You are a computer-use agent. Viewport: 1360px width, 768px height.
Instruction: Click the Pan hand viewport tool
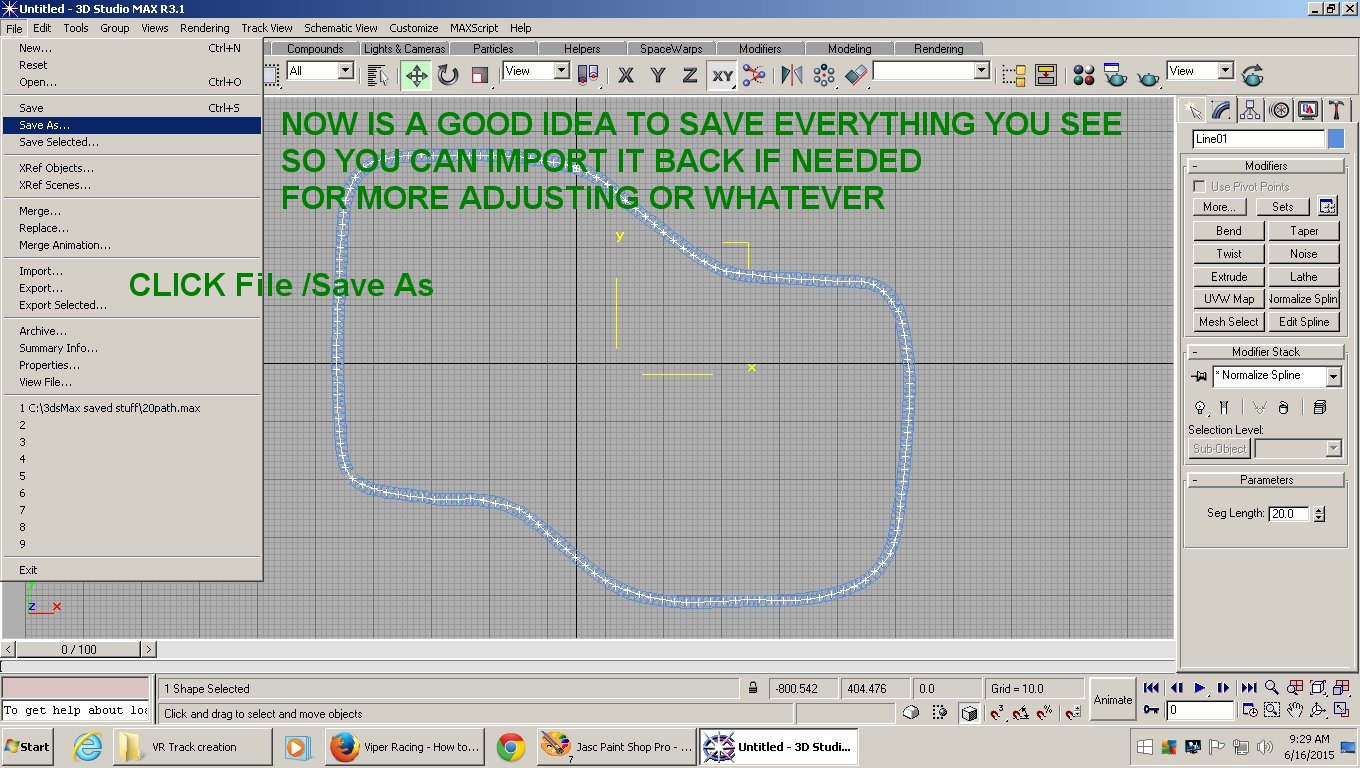1295,711
